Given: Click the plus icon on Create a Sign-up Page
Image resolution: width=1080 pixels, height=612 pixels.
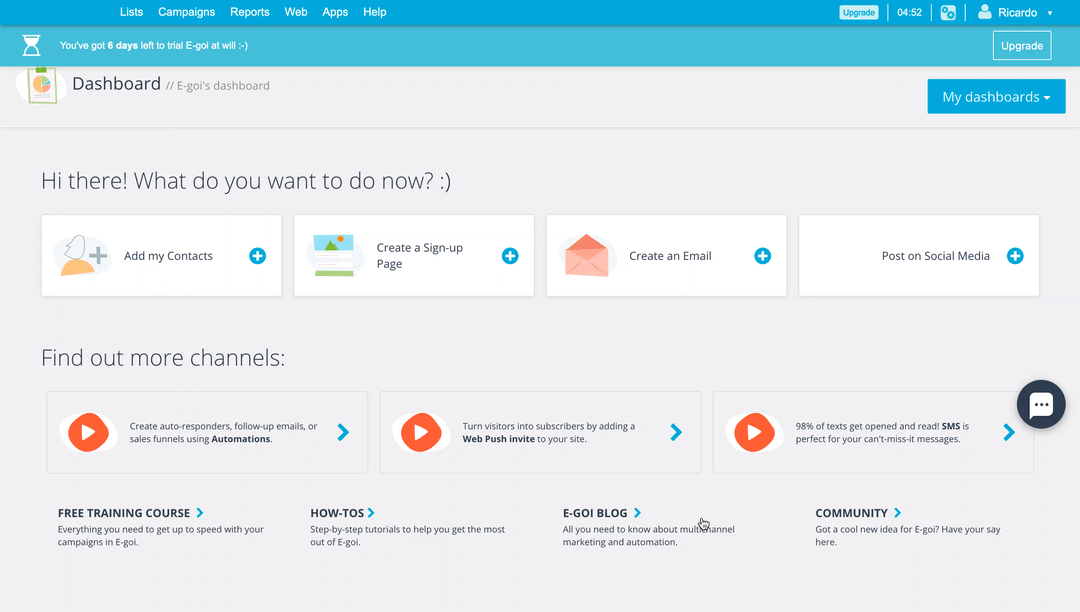Looking at the screenshot, I should (510, 256).
